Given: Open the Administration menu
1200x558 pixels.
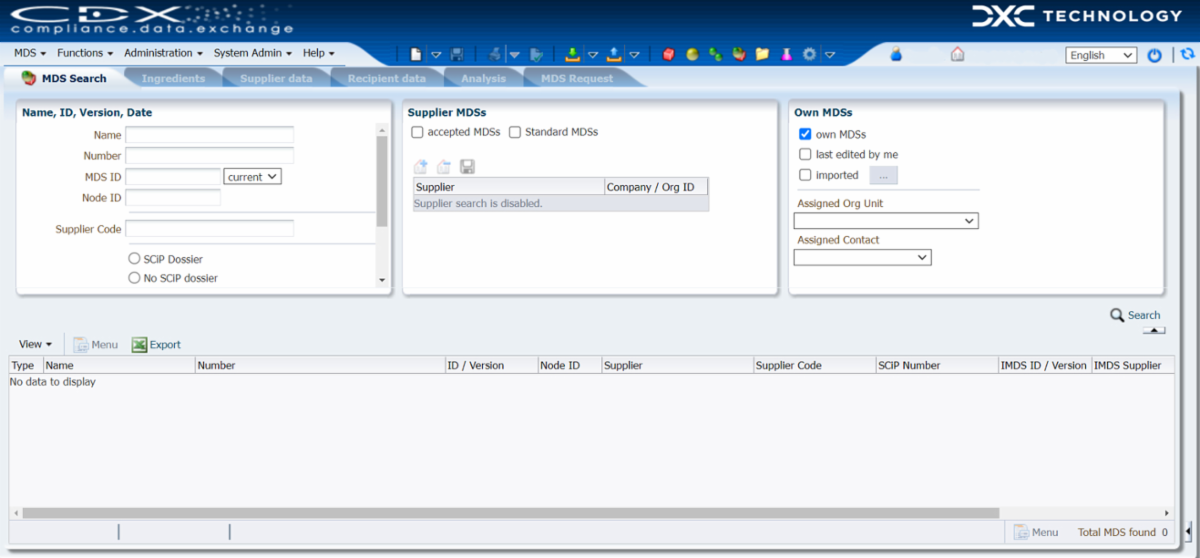Looking at the screenshot, I should pos(163,53).
